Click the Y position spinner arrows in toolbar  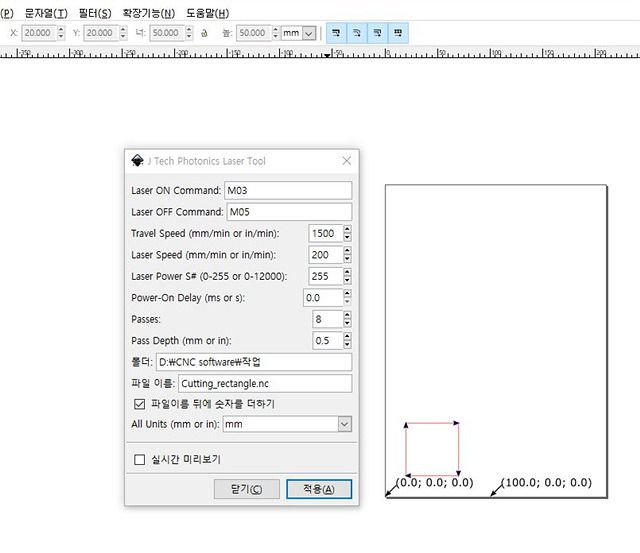123,33
